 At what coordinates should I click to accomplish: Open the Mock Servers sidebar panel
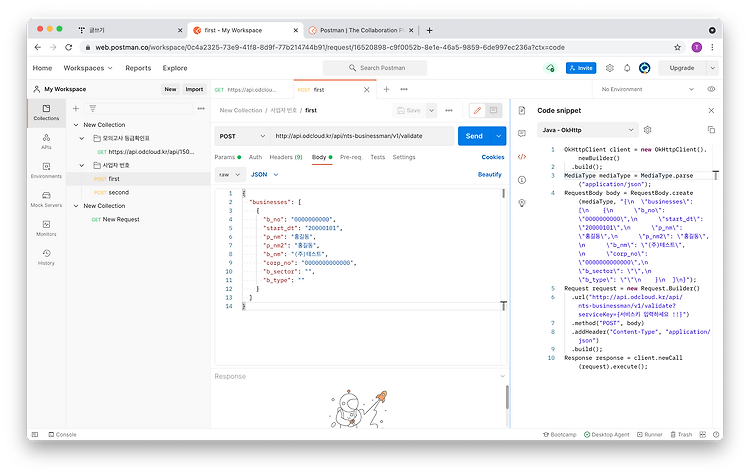tap(46, 199)
